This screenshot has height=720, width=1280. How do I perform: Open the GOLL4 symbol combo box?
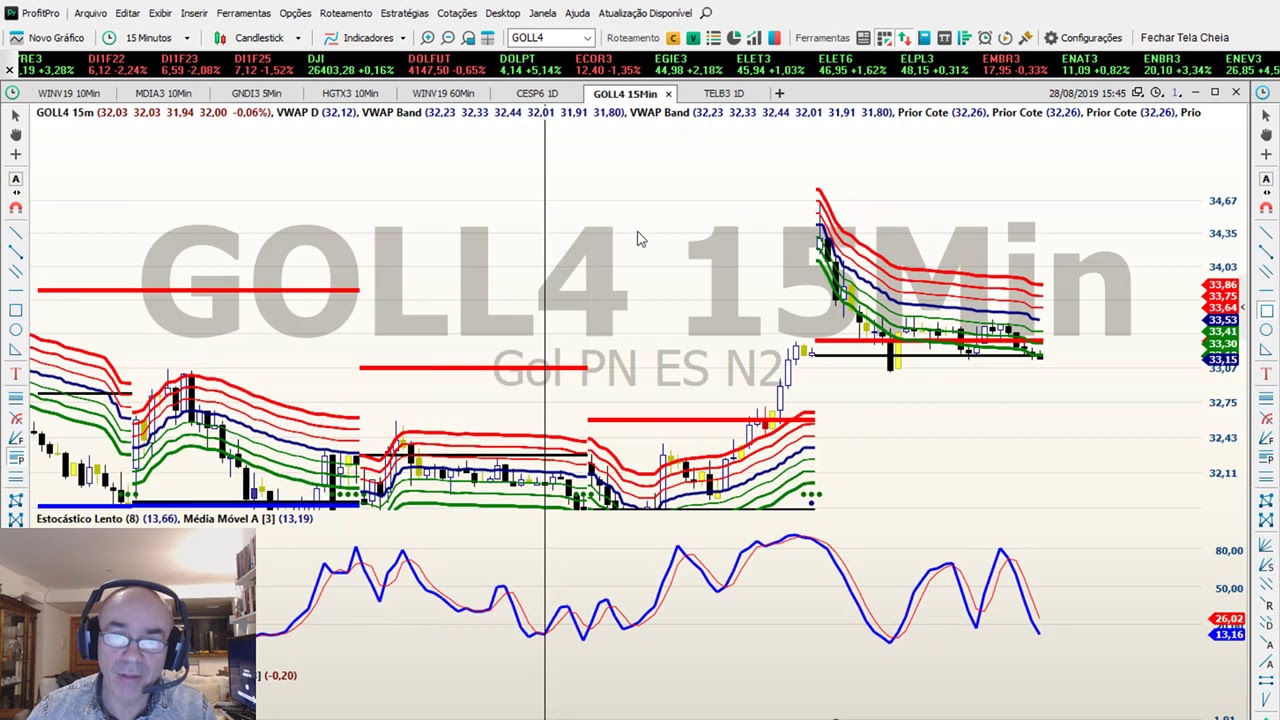pos(551,38)
